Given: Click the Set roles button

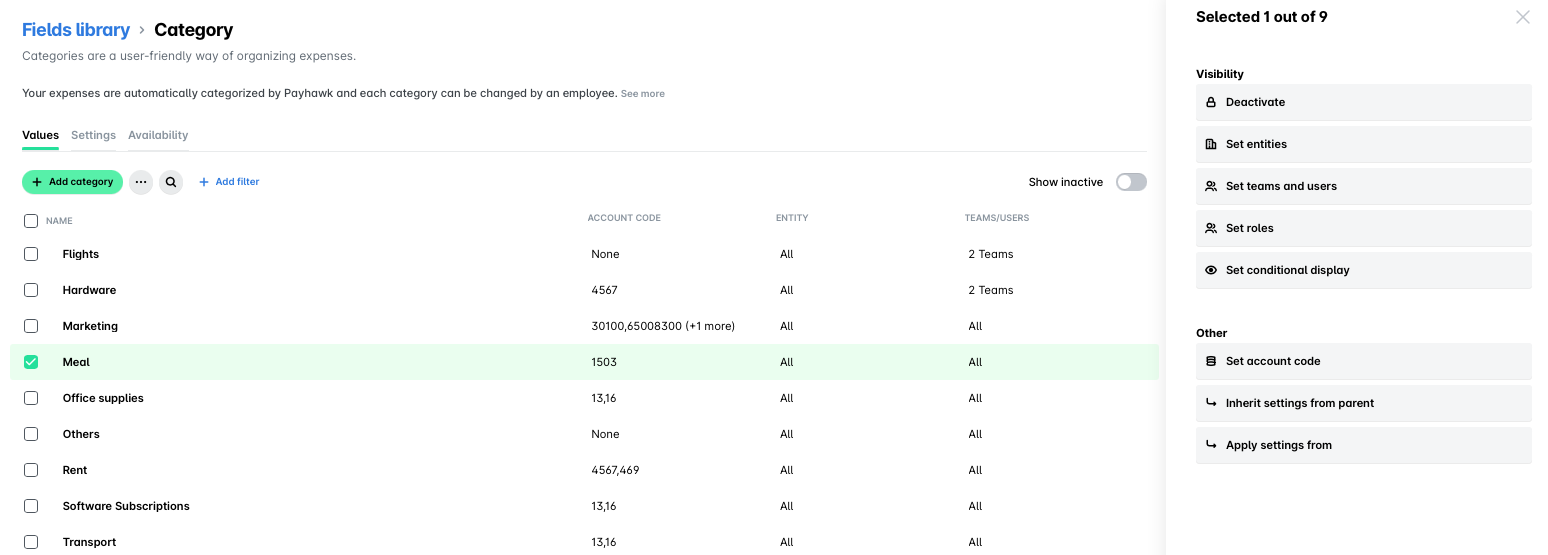Looking at the screenshot, I should (1364, 228).
